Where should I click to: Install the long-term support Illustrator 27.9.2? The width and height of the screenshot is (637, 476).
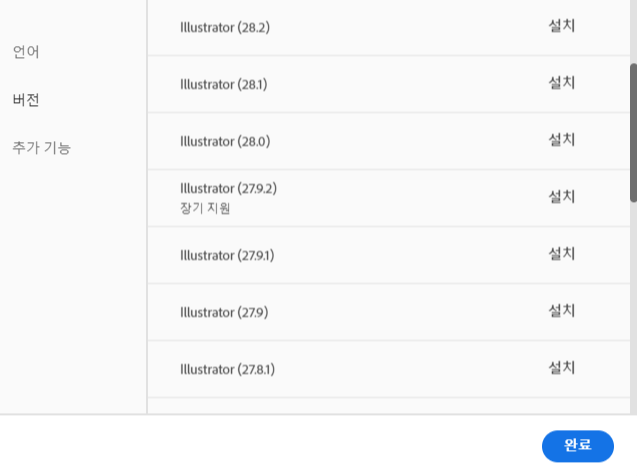tap(561, 197)
